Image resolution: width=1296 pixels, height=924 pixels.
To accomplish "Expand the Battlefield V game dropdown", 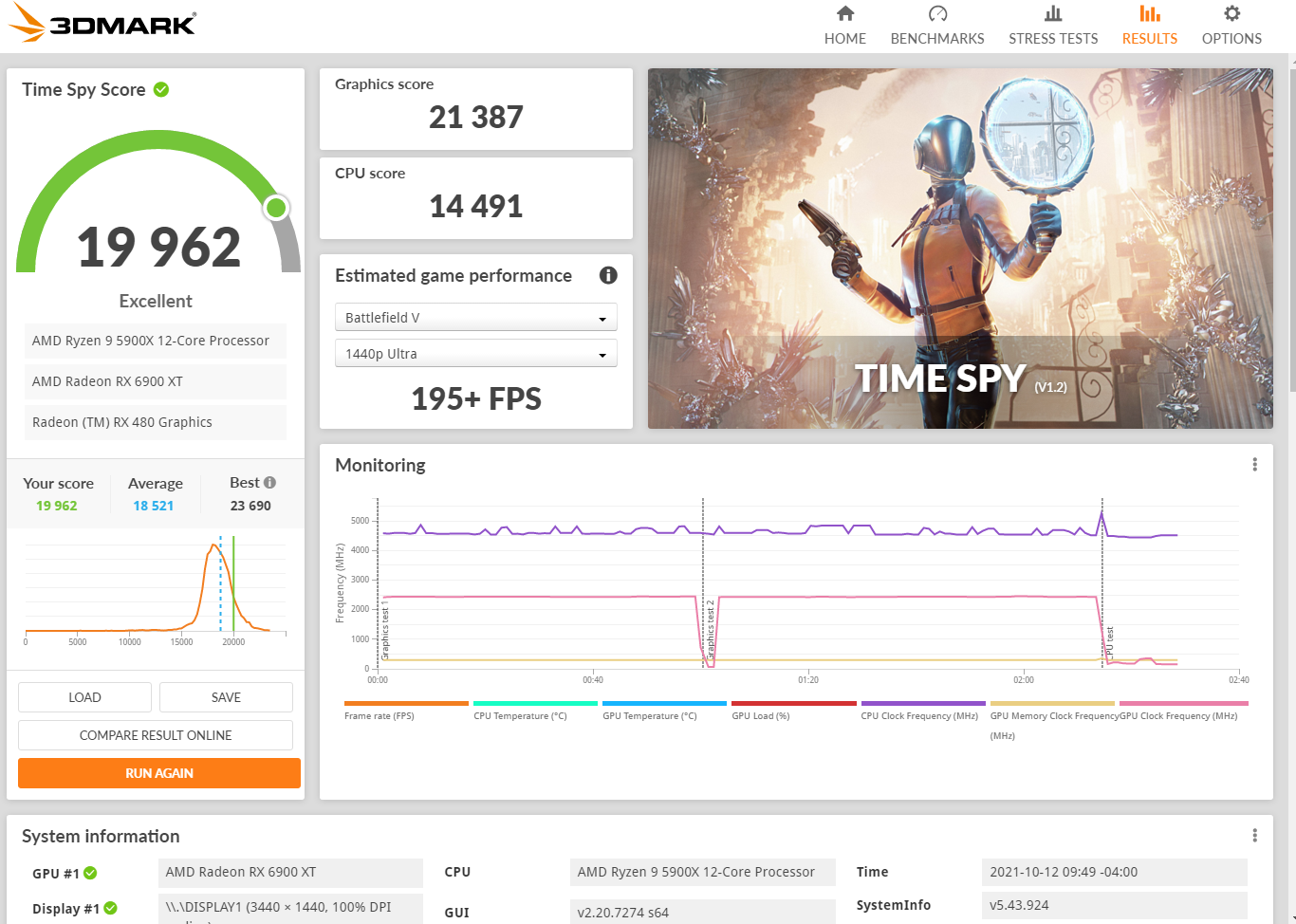I will (x=475, y=318).
